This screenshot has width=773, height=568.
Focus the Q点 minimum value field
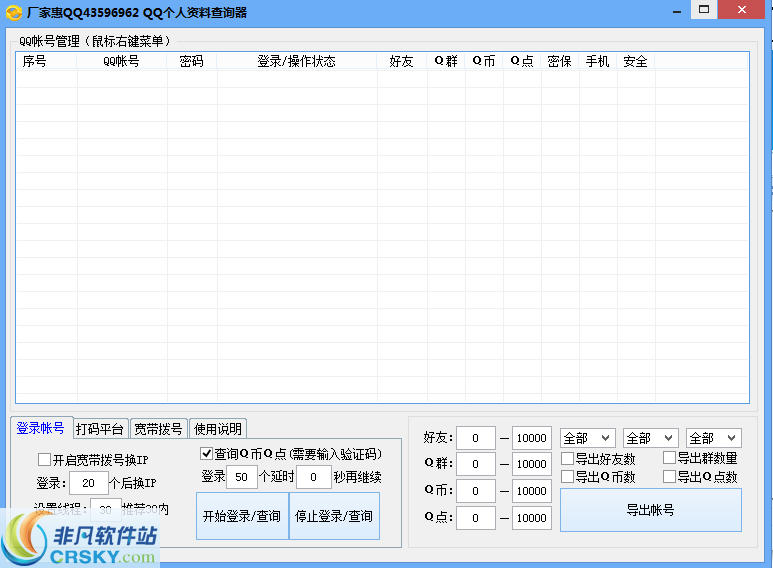pos(476,518)
